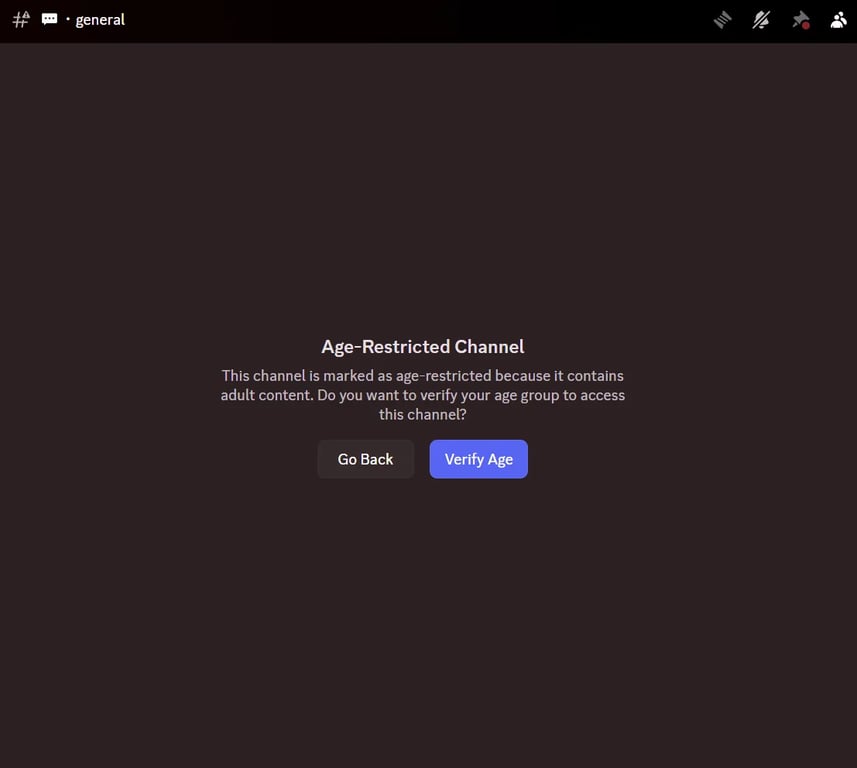857x768 pixels.
Task: Select the general channel title in header
Action: [100, 19]
